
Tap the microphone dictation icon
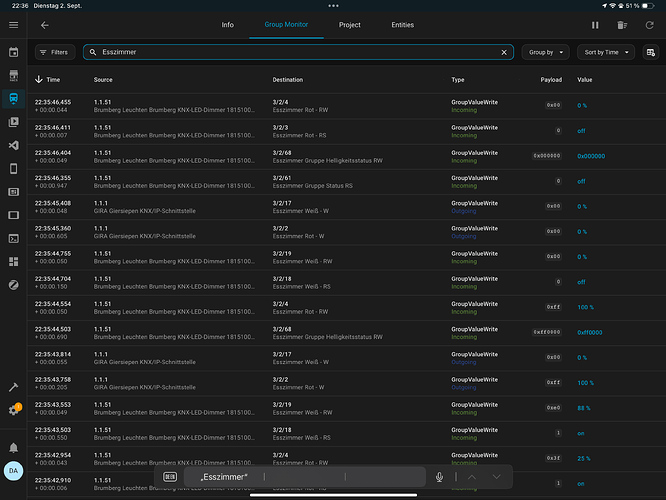pyautogui.click(x=439, y=477)
